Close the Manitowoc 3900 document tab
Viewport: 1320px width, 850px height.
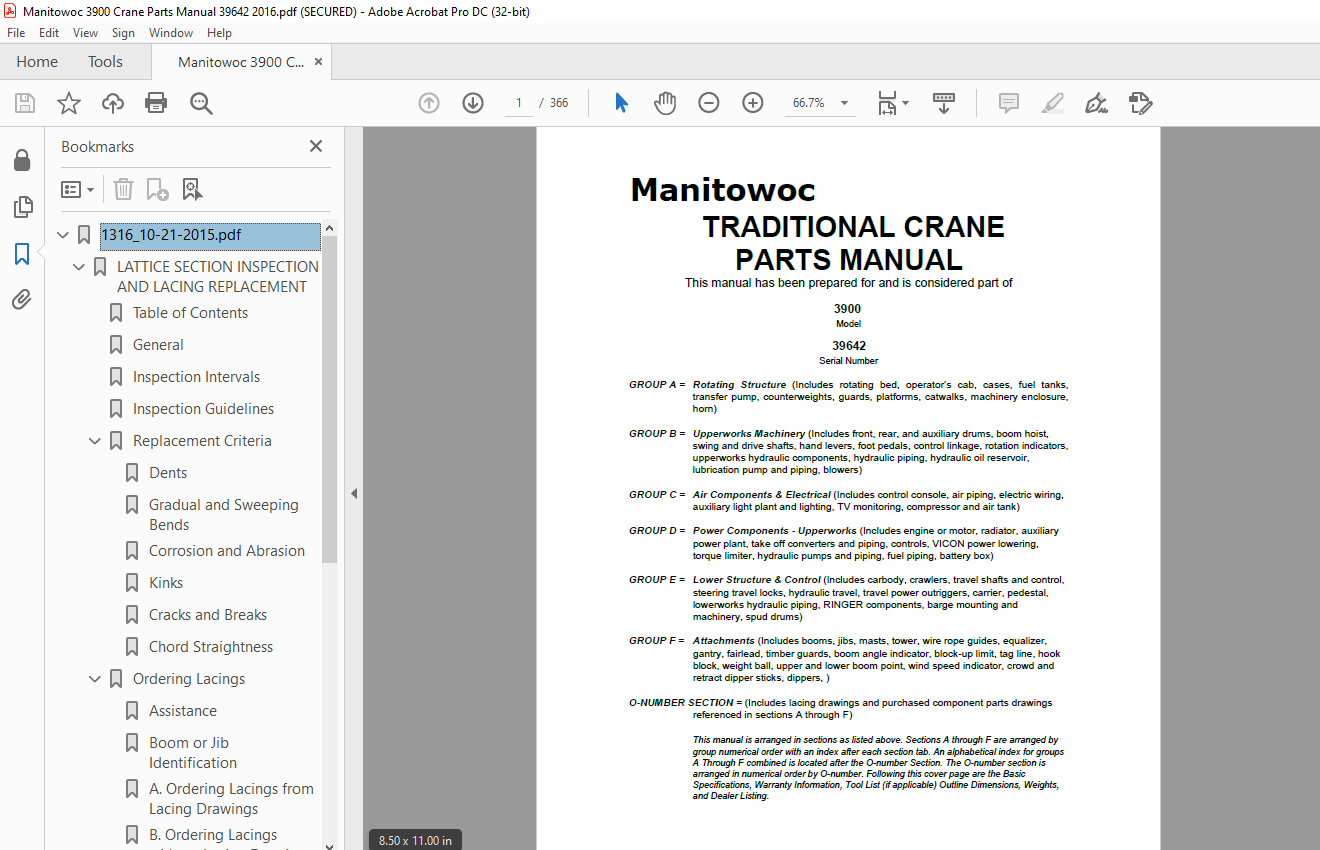tap(318, 62)
